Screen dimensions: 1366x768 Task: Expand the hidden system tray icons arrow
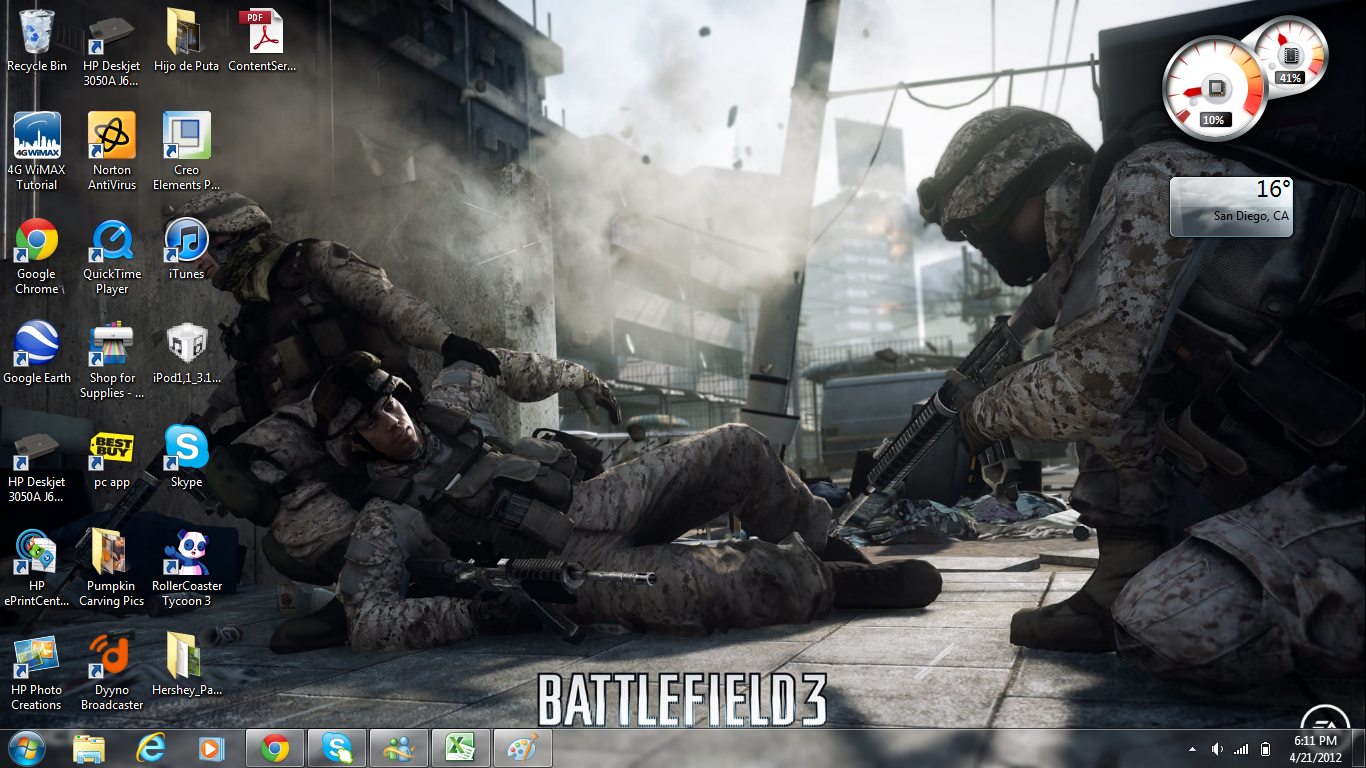click(x=1192, y=749)
